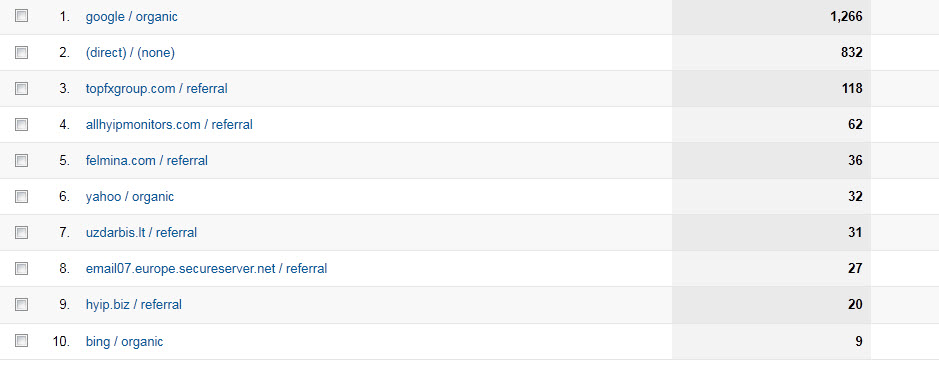
Task: Open allhyipmonitors.com / referral source details
Action: [169, 125]
